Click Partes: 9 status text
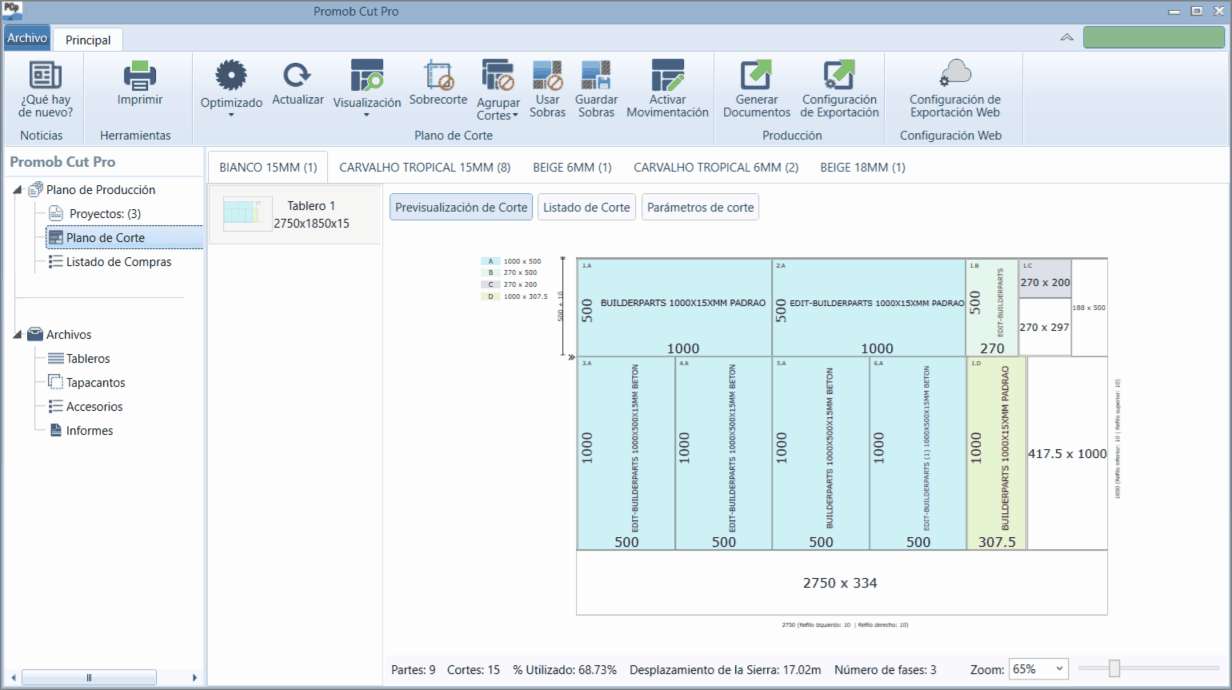The width and height of the screenshot is (1232, 690). coord(413,670)
